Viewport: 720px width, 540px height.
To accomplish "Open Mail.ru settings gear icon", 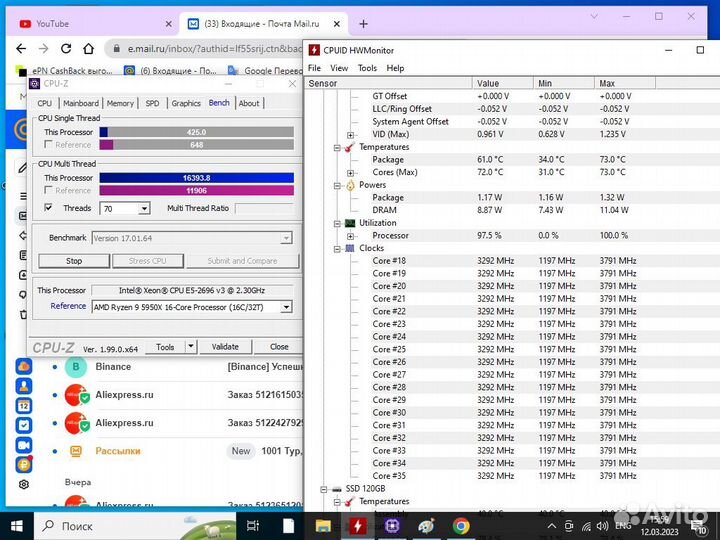I will (24, 484).
